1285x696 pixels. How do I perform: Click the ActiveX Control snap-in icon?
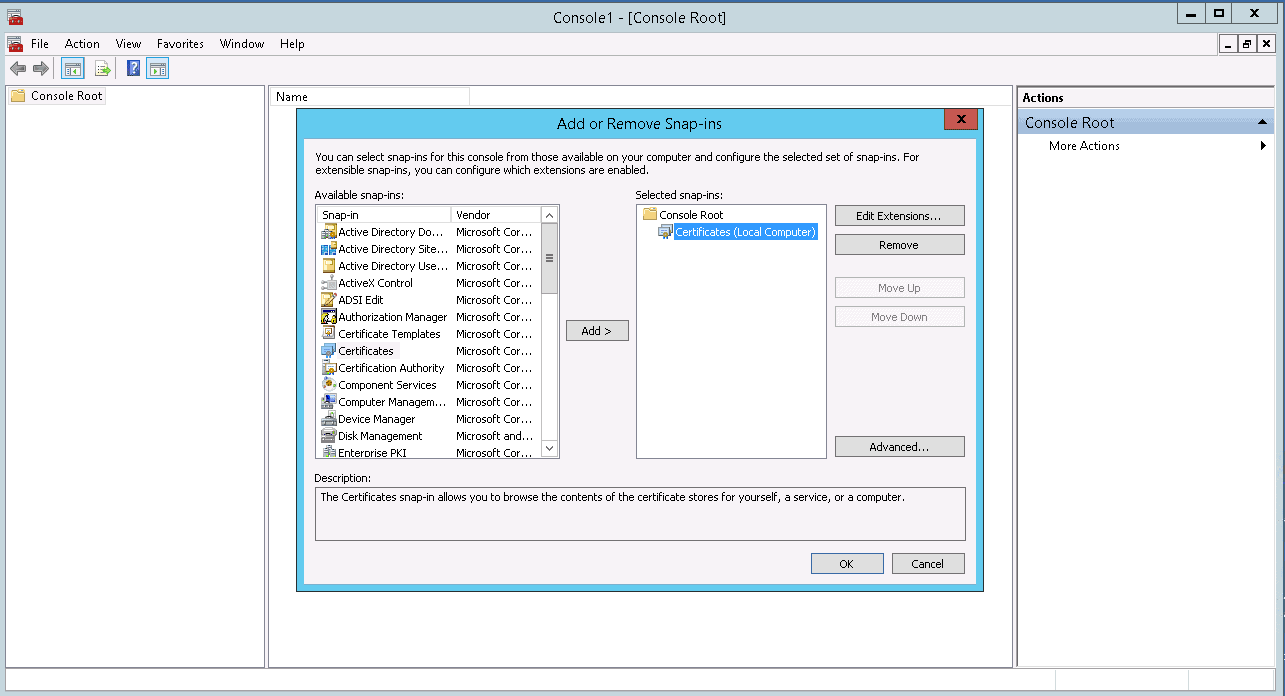[329, 283]
